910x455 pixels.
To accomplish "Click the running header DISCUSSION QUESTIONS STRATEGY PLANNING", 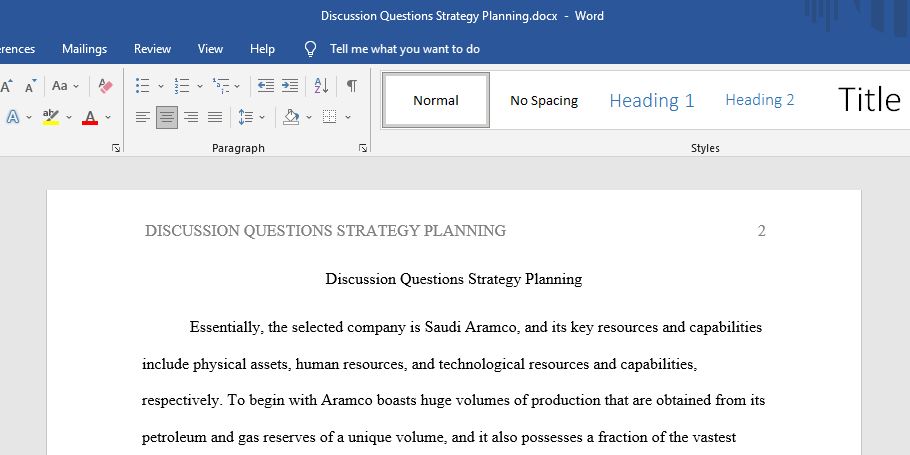I will (x=326, y=231).
